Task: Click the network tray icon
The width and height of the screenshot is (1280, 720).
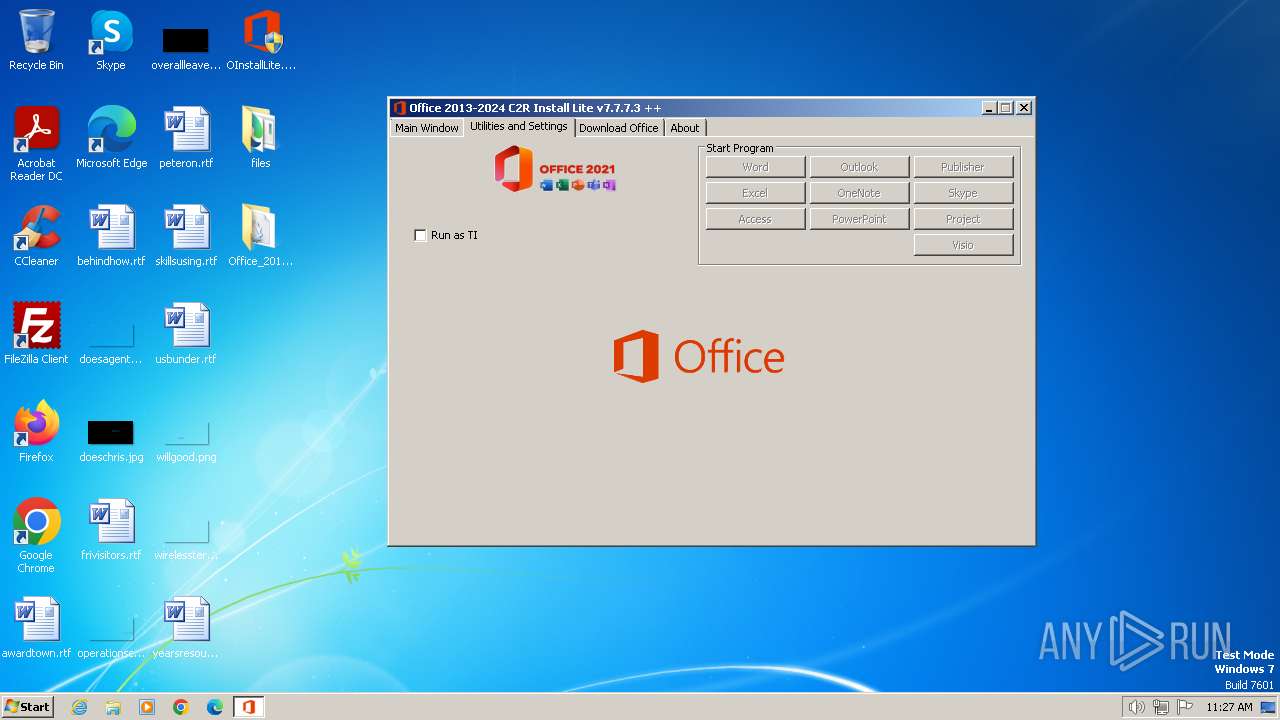Action: coord(1161,707)
